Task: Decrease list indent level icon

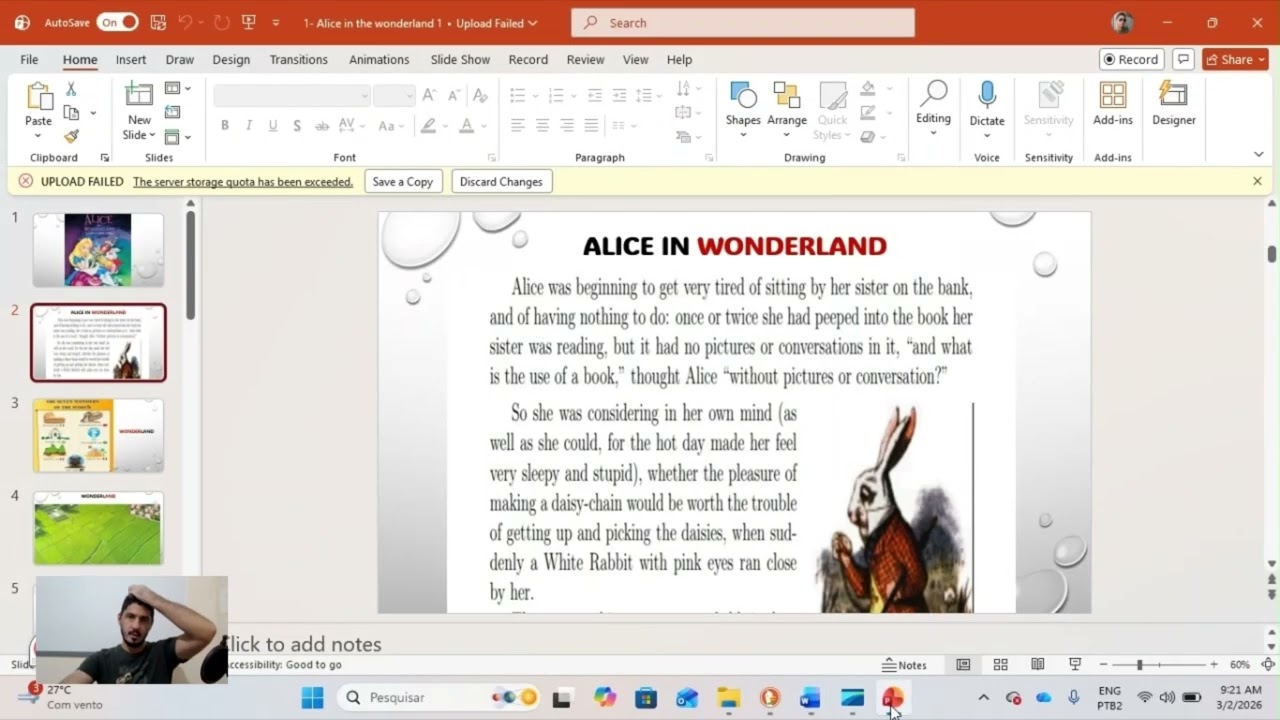Action: (594, 95)
